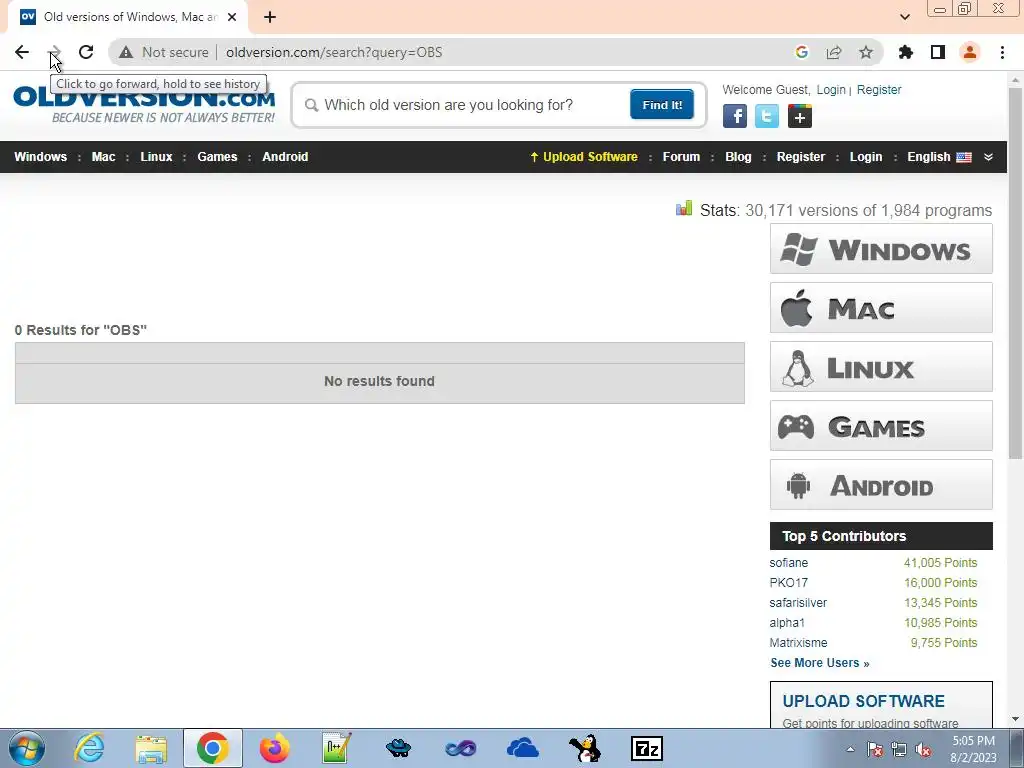Select the large Android category button
This screenshot has width=1024, height=768.
pos(881,485)
